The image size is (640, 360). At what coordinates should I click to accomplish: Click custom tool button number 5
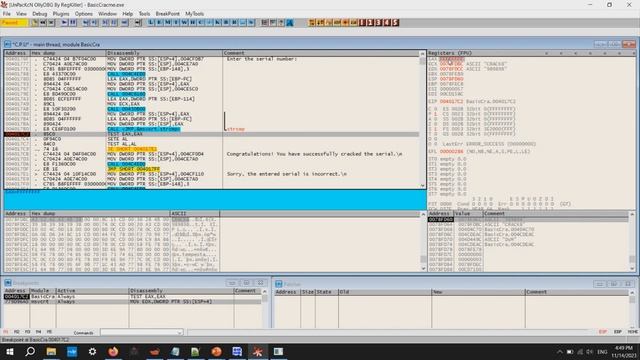click(395, 22)
